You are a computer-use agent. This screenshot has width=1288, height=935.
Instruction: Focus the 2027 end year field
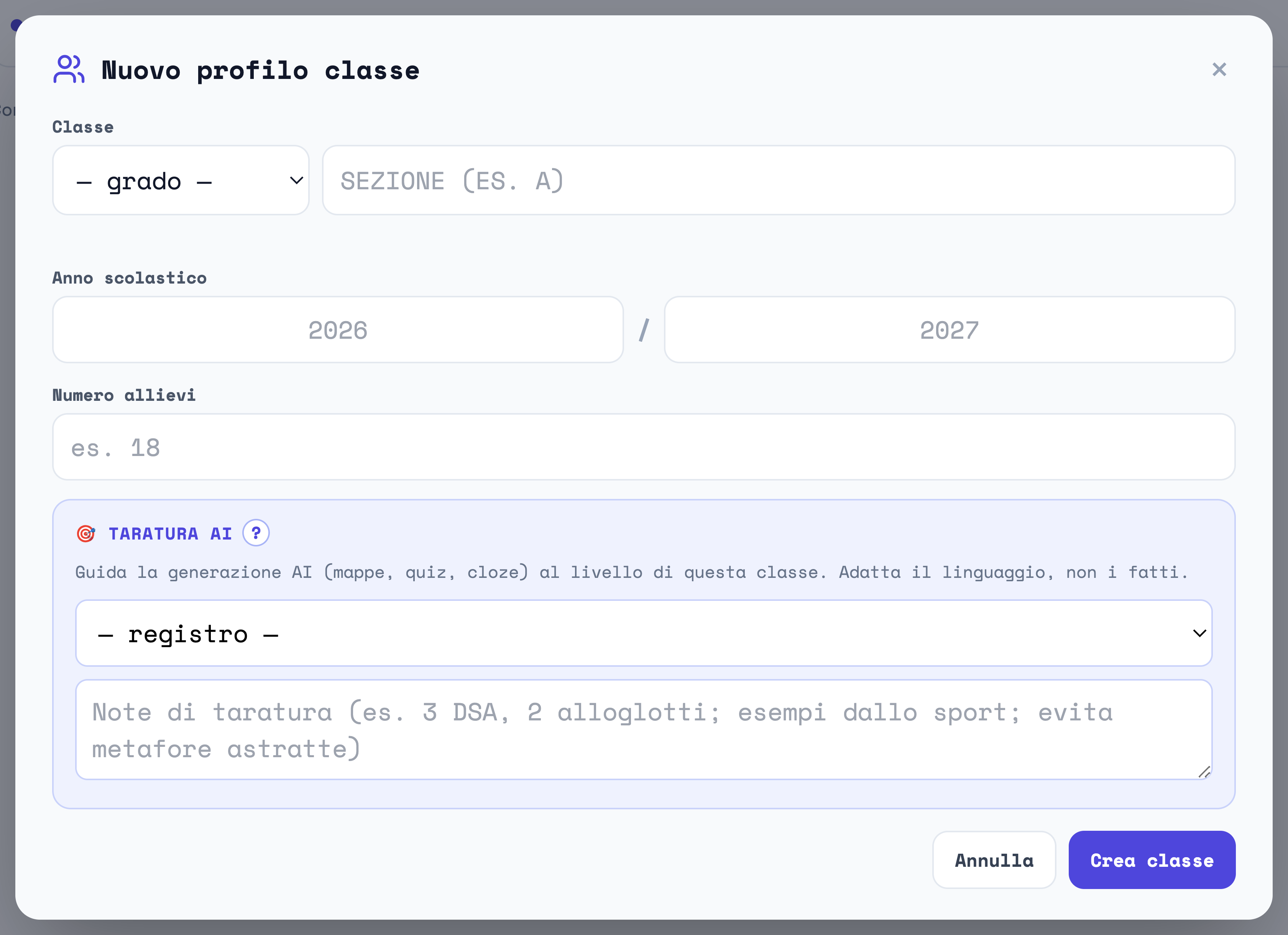[950, 329]
